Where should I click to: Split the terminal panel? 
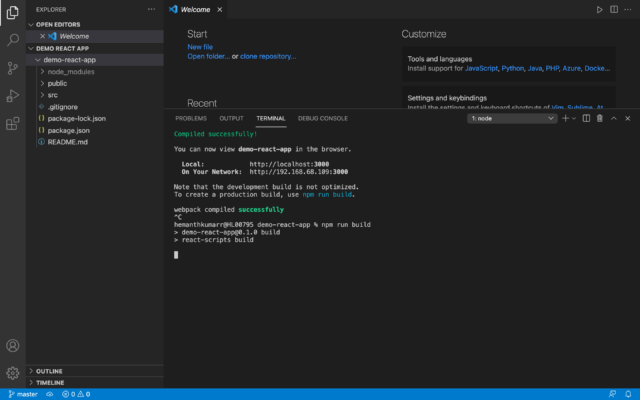(x=586, y=118)
